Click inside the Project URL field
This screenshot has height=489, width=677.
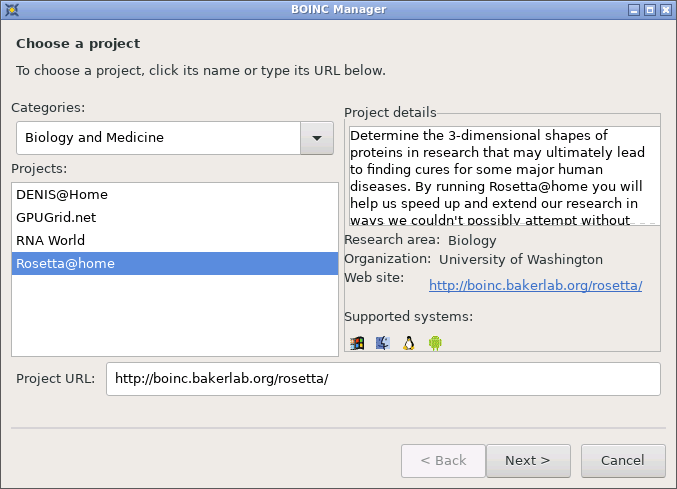[x=383, y=379]
